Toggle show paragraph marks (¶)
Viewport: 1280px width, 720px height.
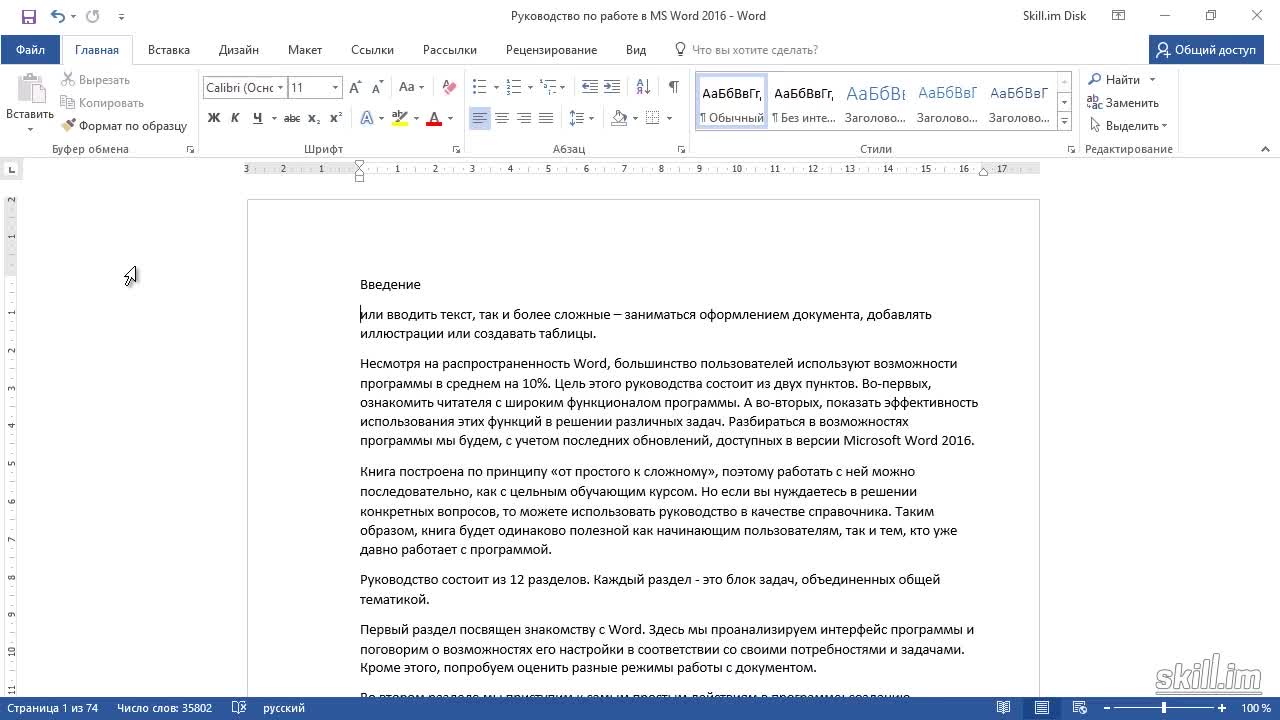(674, 88)
